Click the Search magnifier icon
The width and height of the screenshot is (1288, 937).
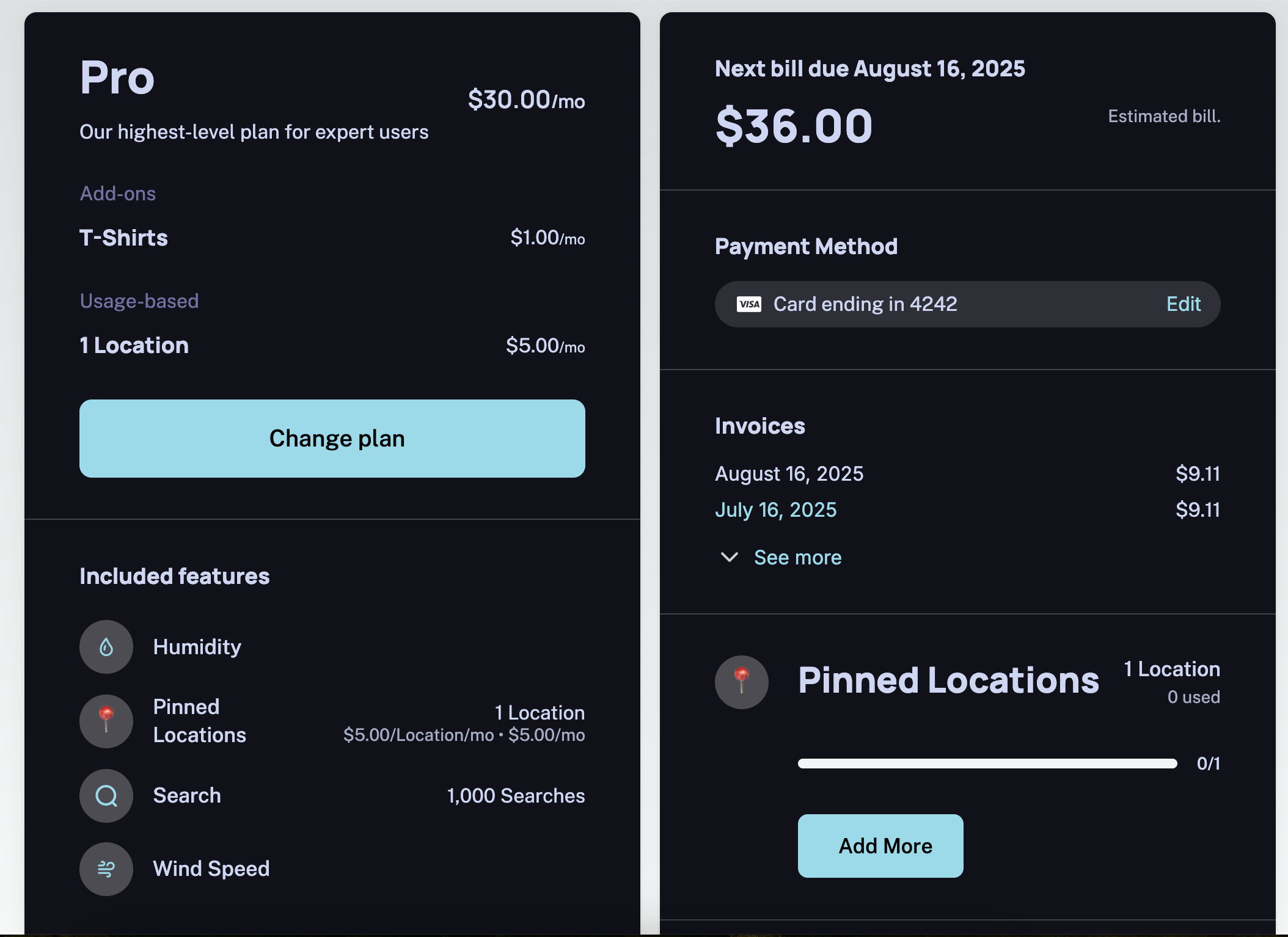[x=106, y=795]
